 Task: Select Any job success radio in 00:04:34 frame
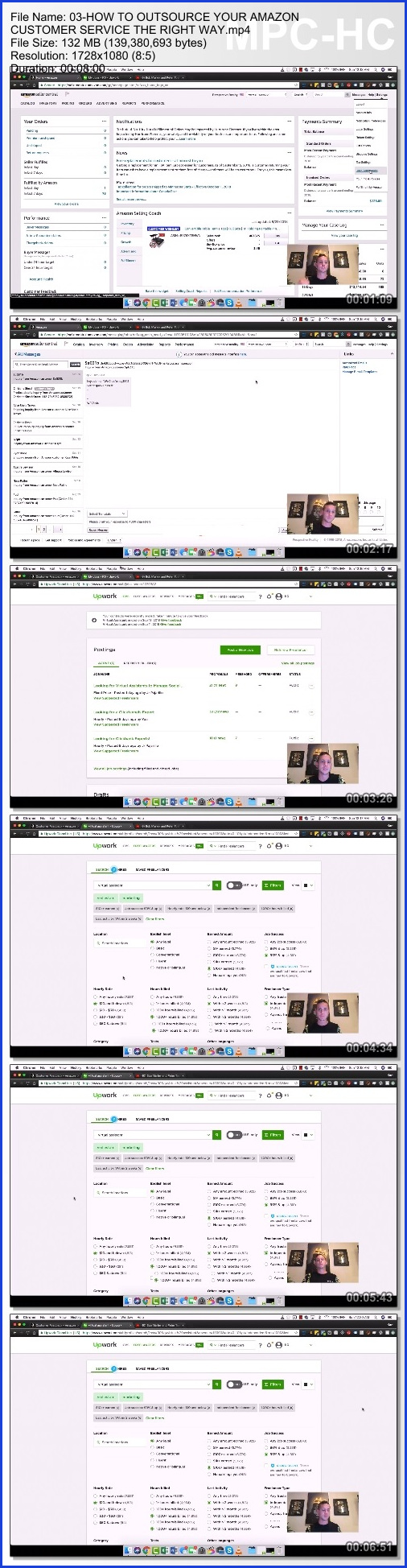(x=266, y=942)
